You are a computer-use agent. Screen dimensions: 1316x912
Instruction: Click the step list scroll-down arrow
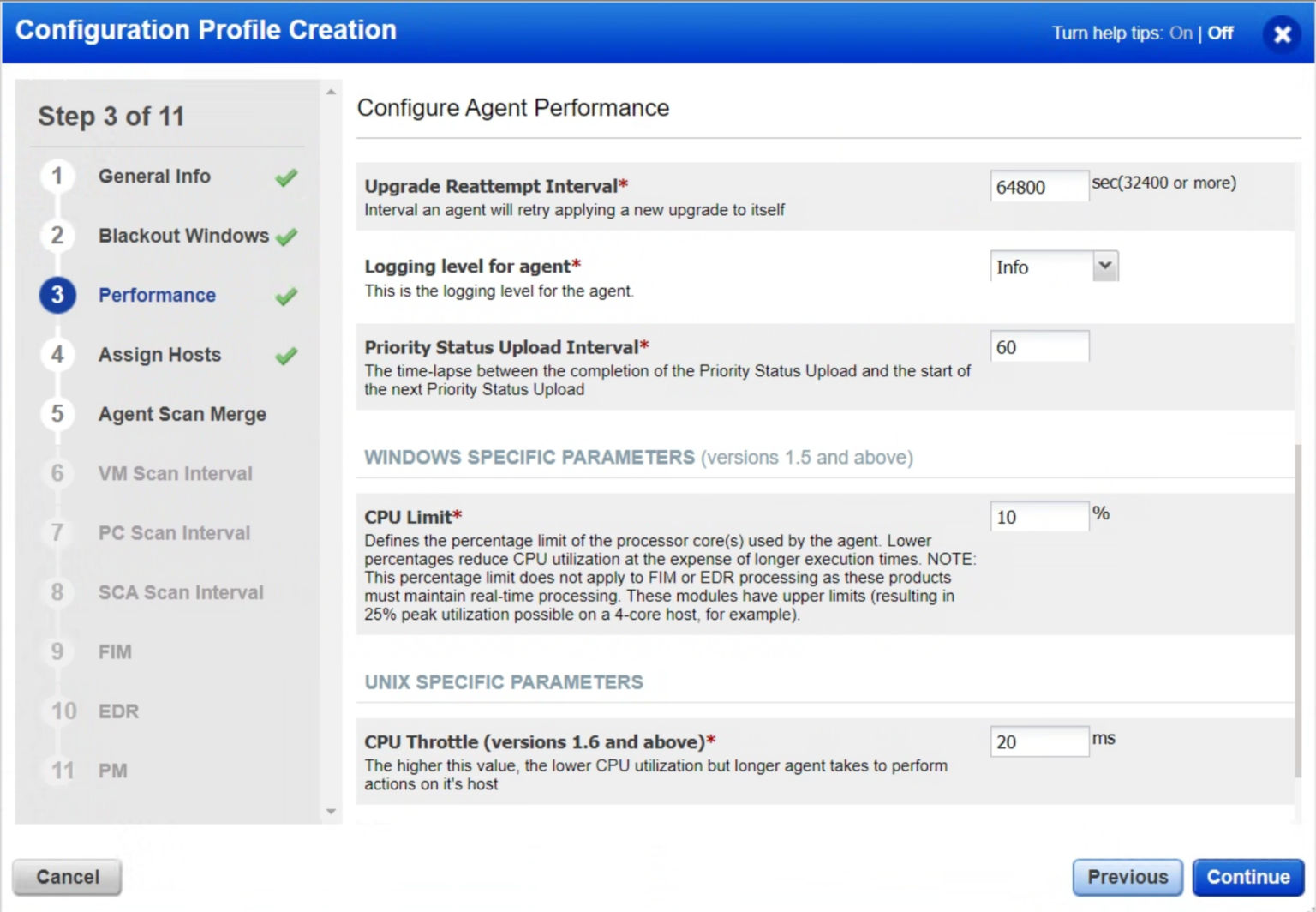coord(331,810)
